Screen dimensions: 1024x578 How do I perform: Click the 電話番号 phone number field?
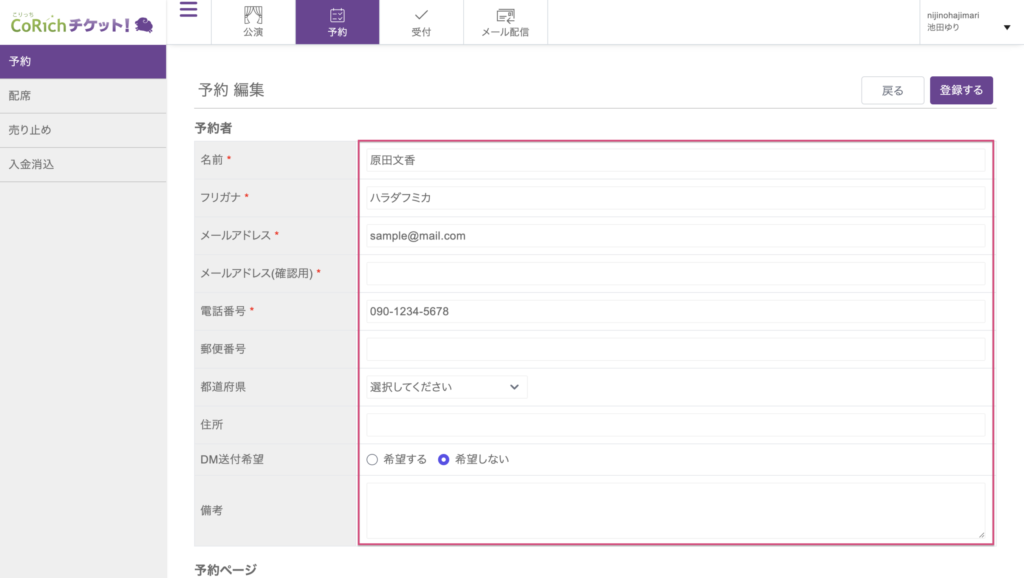[675, 311]
